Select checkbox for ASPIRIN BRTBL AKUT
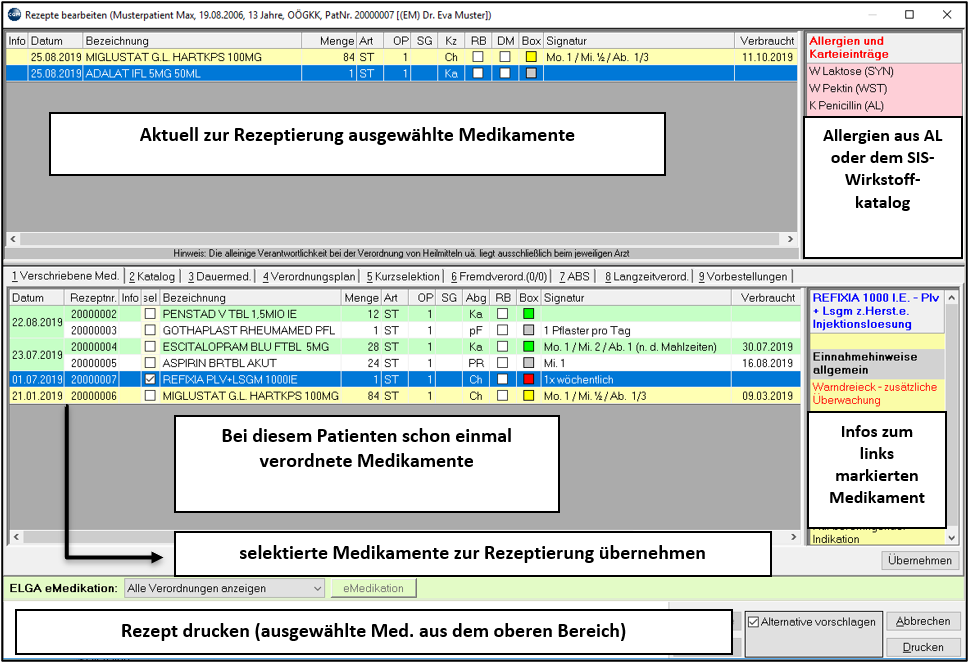The width and height of the screenshot is (969, 663). point(150,363)
